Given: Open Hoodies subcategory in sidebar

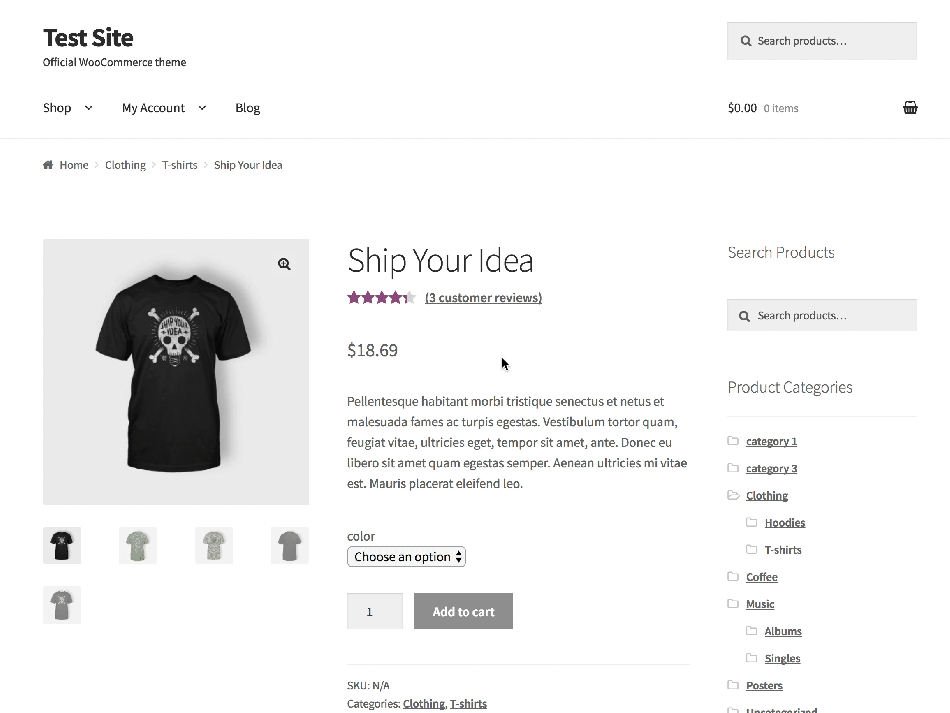Looking at the screenshot, I should [784, 522].
